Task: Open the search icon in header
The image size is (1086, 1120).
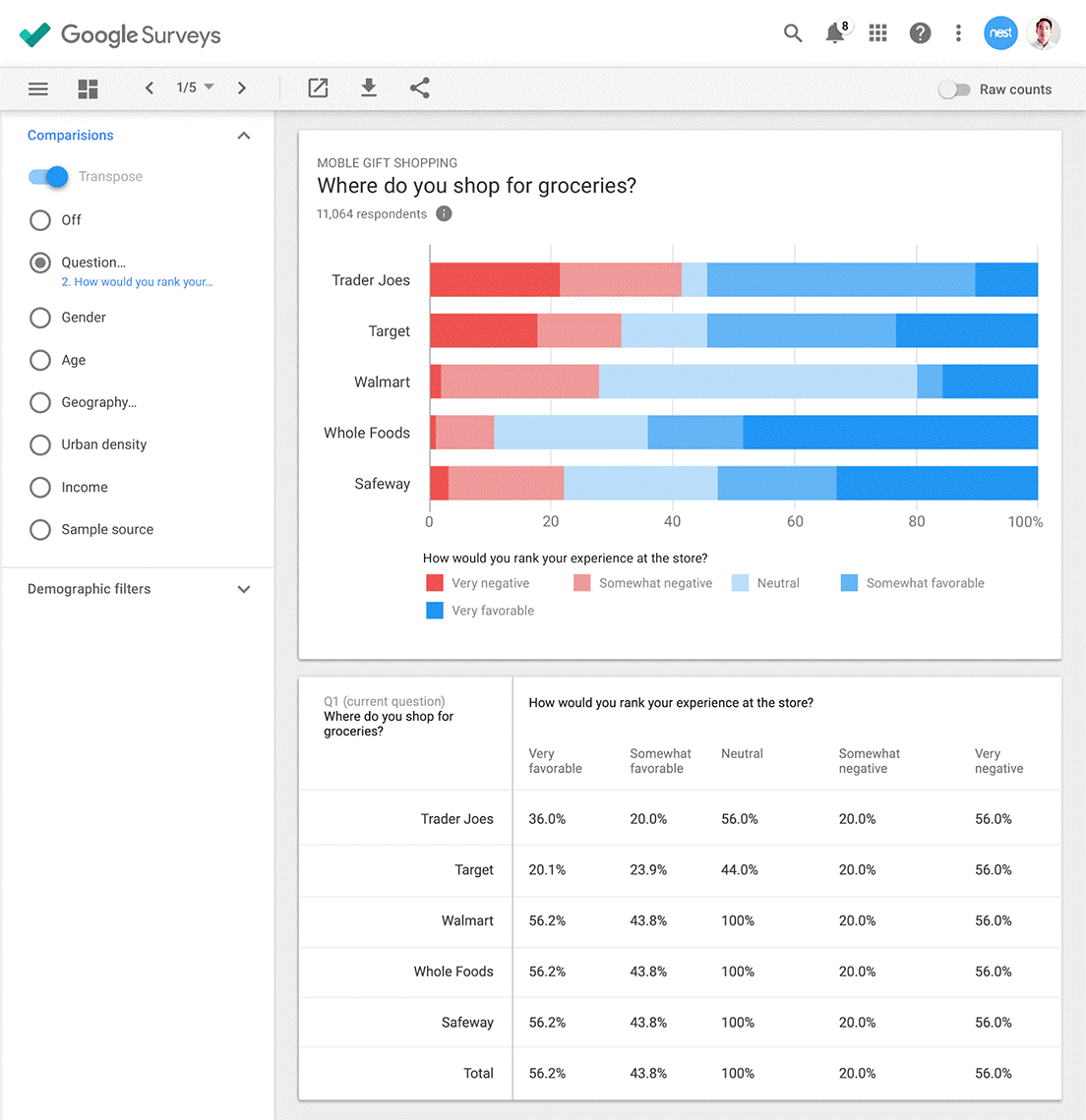Action: click(792, 32)
